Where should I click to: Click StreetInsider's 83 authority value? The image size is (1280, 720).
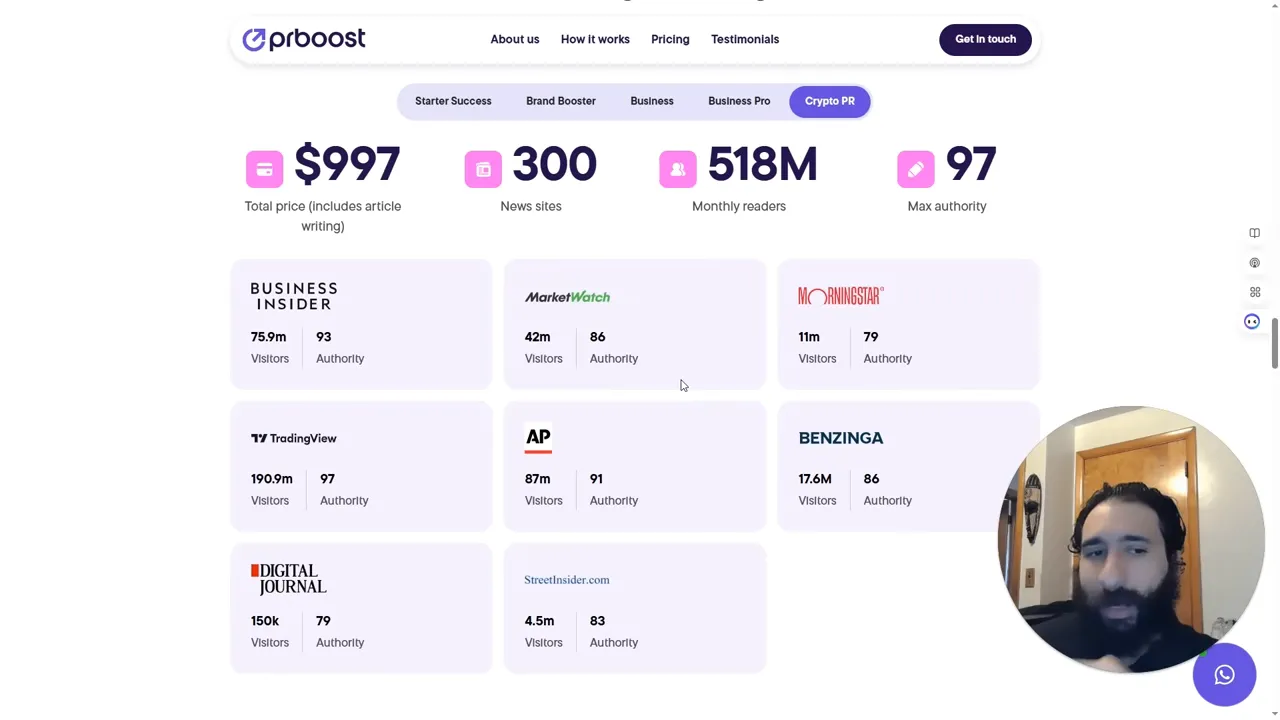(x=597, y=621)
